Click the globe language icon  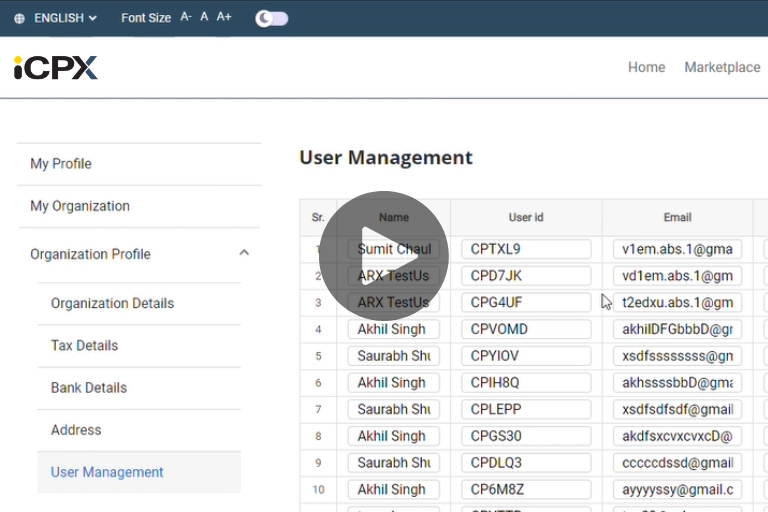20,18
